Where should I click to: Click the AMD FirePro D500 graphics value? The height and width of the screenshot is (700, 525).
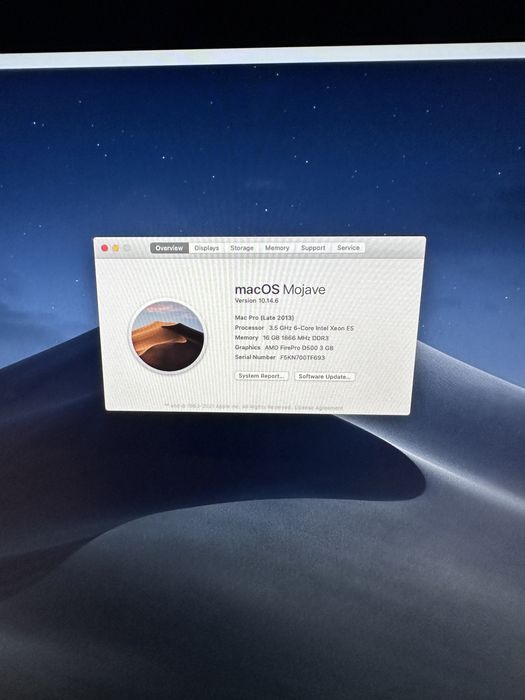[x=299, y=348]
